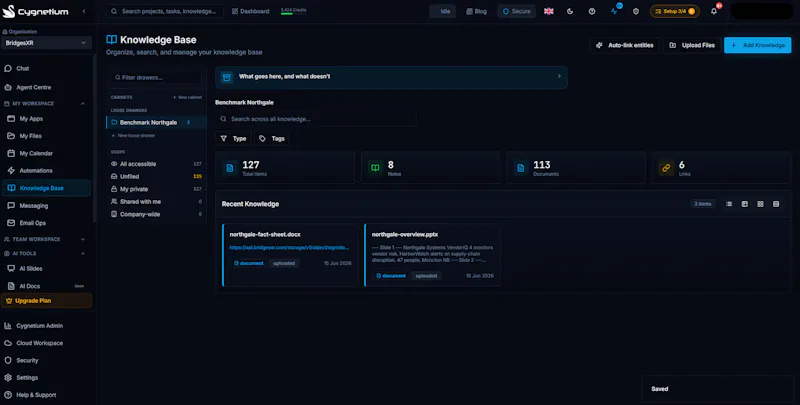Collapse the AI Tools section
Screen dimensions: 800x405
[83, 254]
